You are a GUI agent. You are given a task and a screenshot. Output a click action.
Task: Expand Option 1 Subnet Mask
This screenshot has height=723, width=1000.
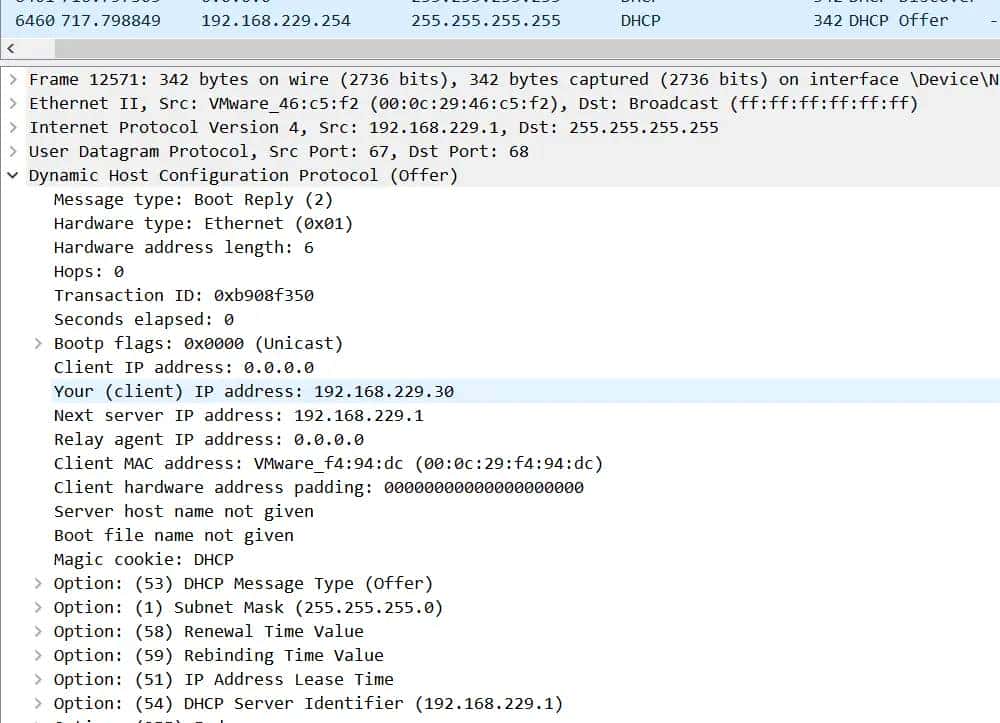[x=38, y=607]
